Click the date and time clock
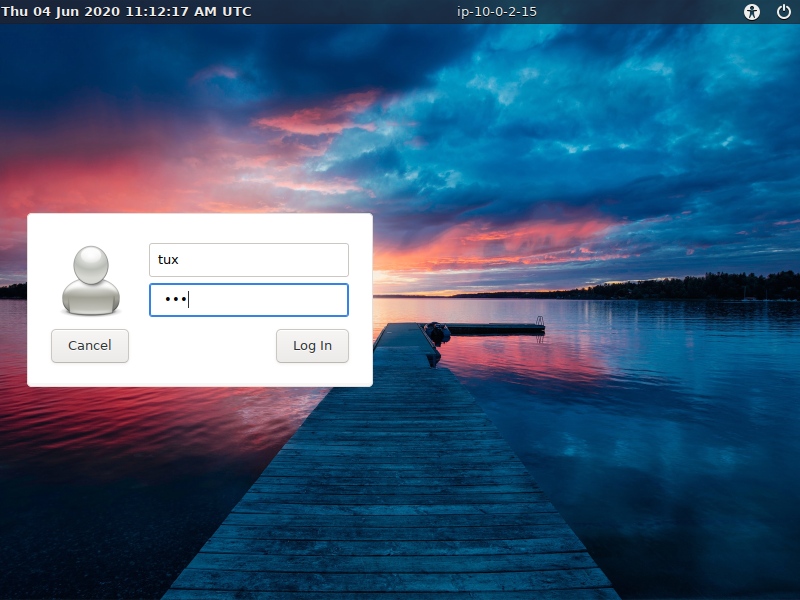 pos(127,11)
